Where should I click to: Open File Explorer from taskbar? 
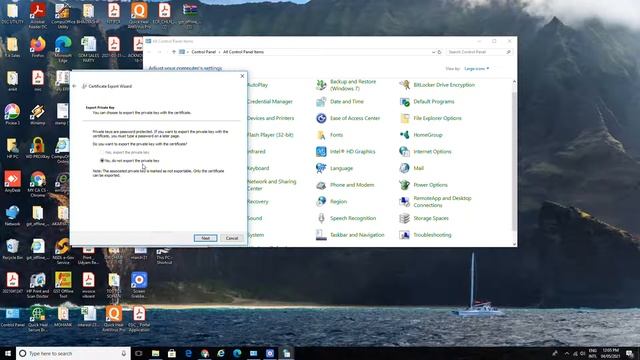156,353
